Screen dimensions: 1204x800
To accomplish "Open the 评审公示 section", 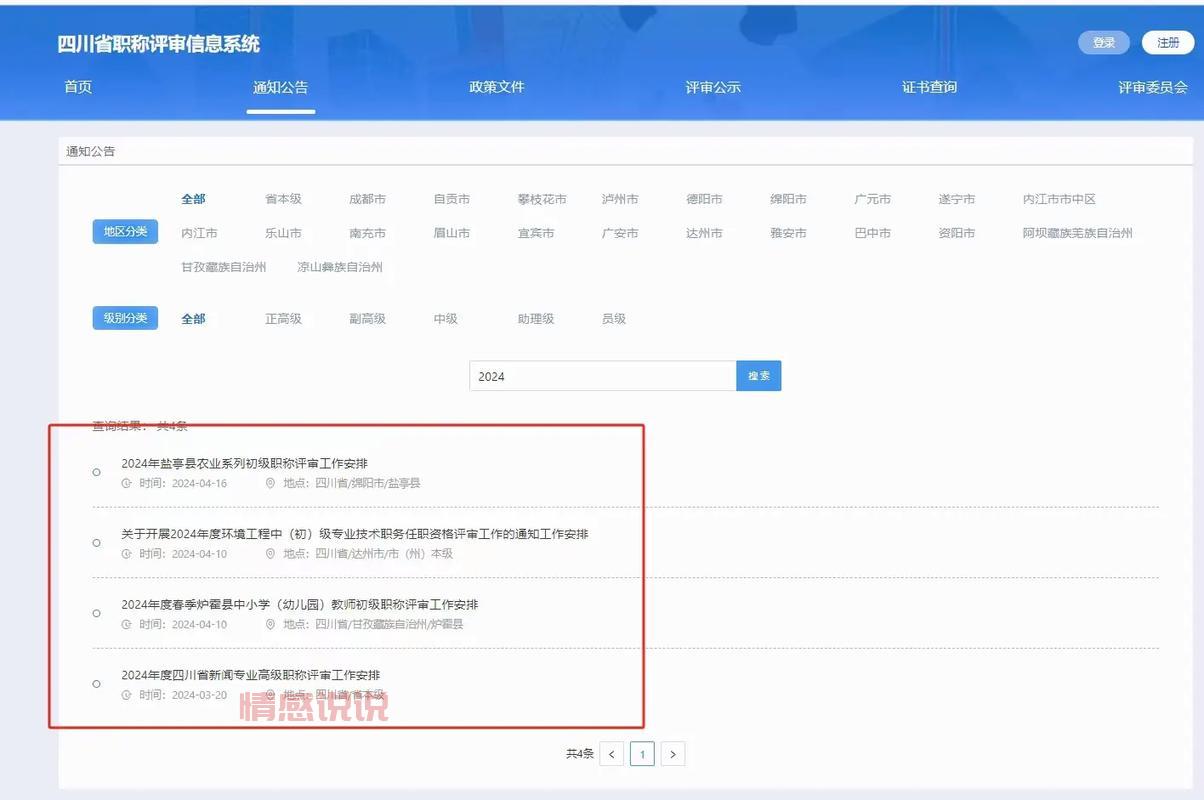I will tap(713, 87).
